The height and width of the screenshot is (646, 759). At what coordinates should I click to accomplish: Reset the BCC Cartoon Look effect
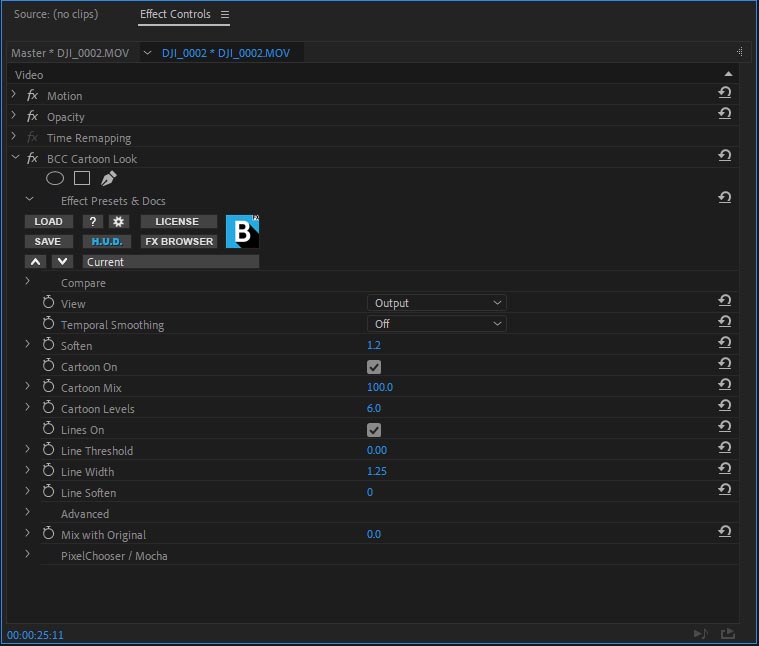[x=724, y=155]
